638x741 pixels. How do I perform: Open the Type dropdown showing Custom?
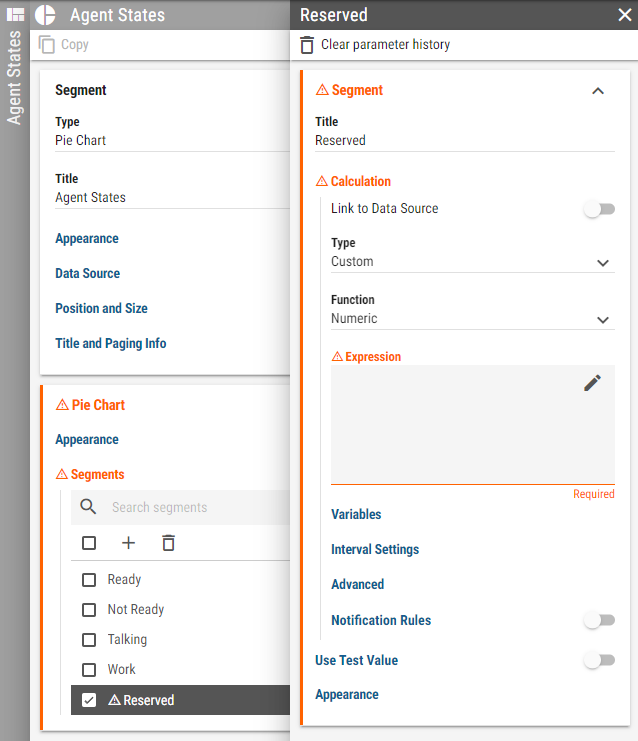pos(472,262)
